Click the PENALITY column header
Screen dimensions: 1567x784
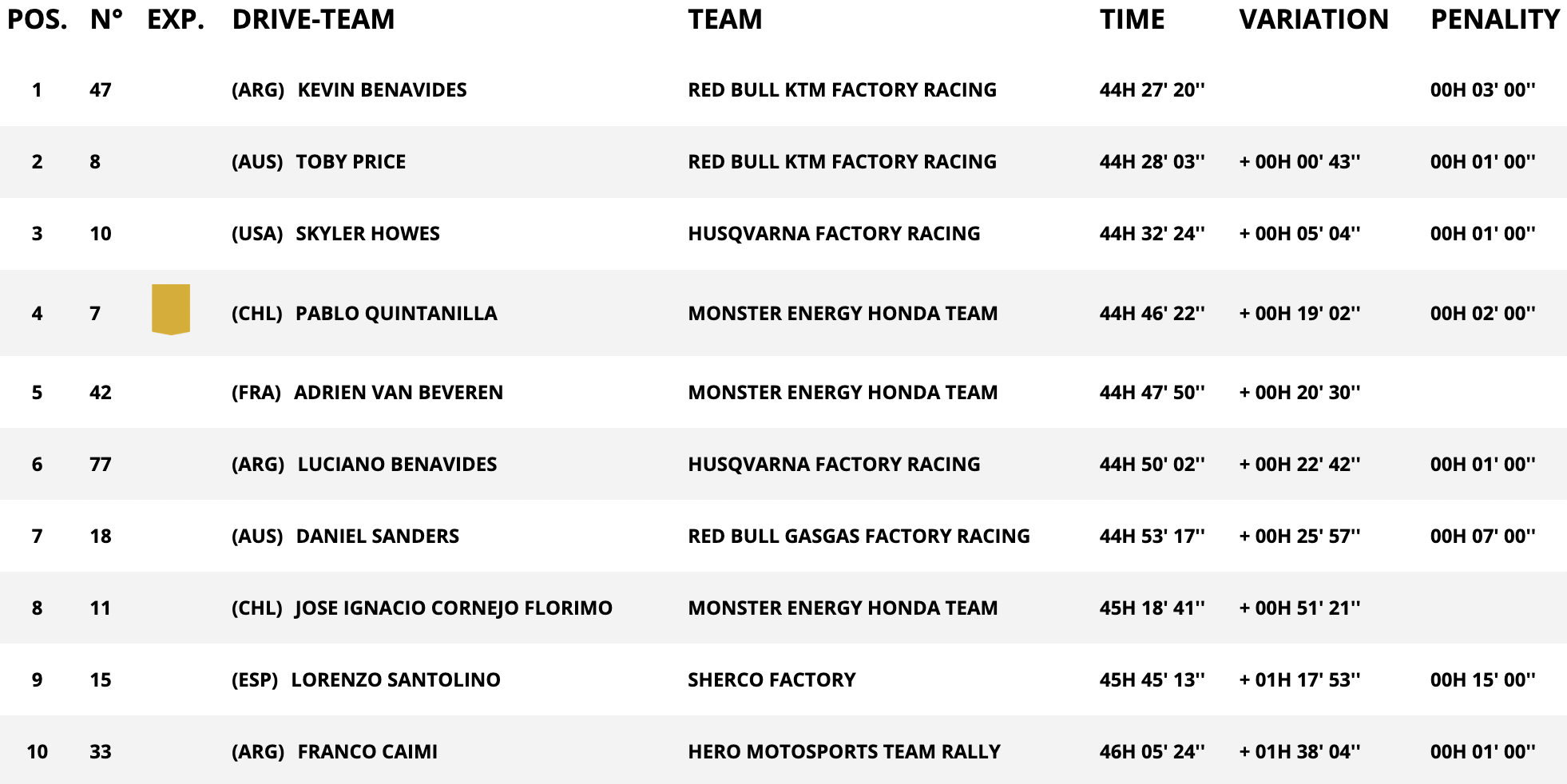point(1494,19)
